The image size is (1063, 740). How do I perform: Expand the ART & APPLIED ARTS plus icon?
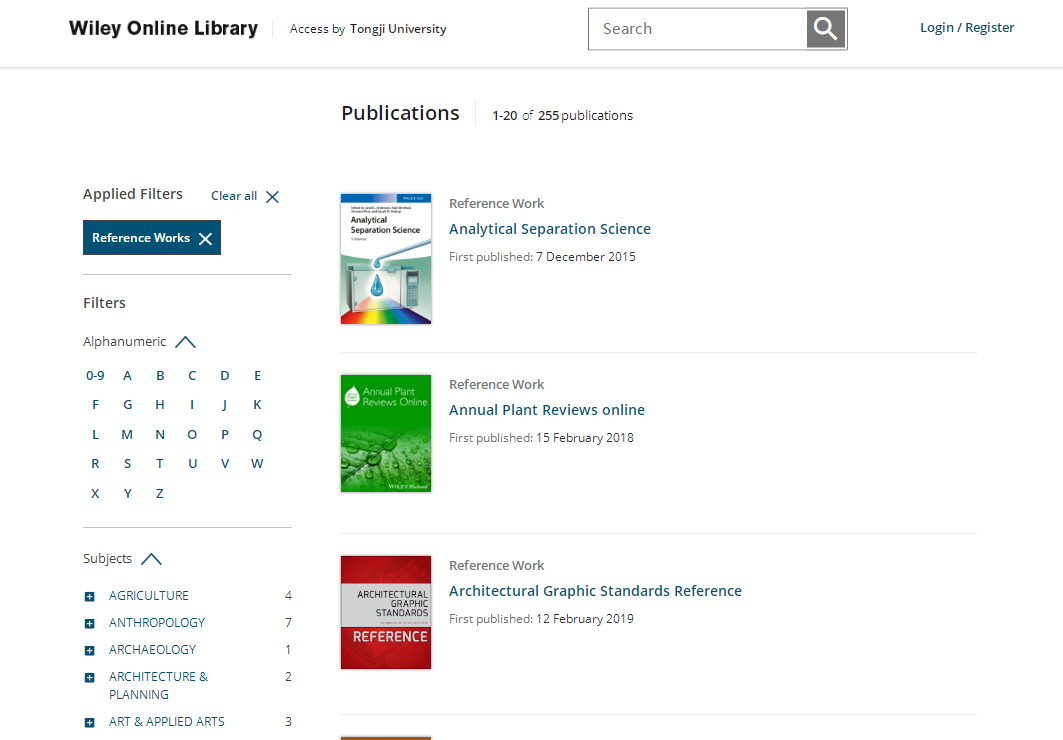tap(89, 722)
